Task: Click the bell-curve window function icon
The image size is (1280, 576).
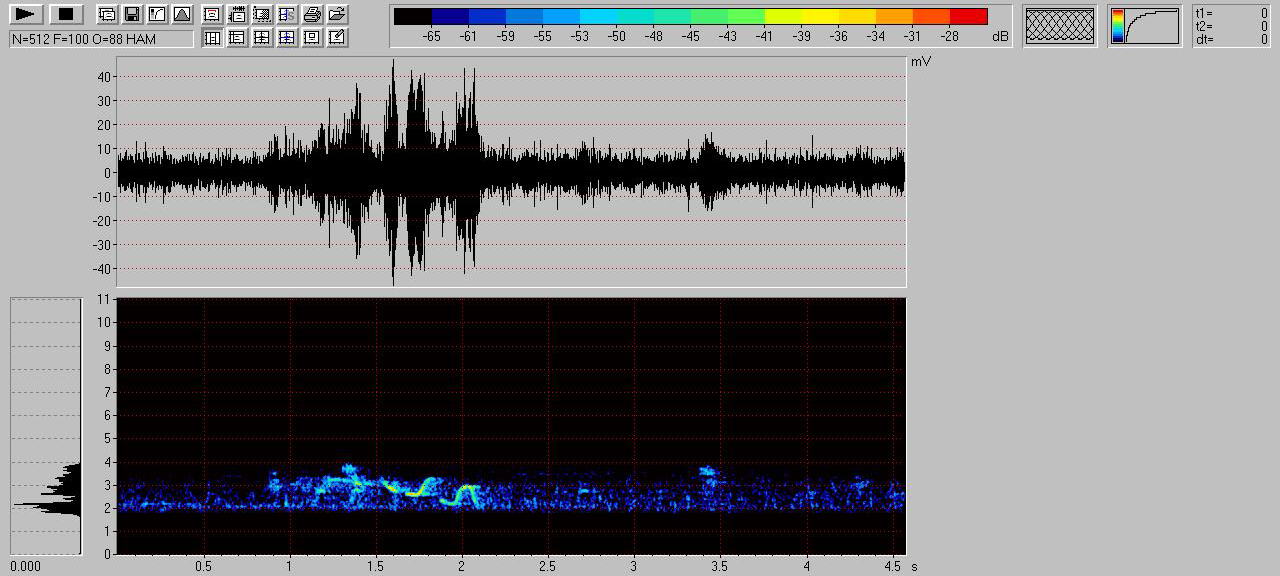Action: click(x=181, y=14)
